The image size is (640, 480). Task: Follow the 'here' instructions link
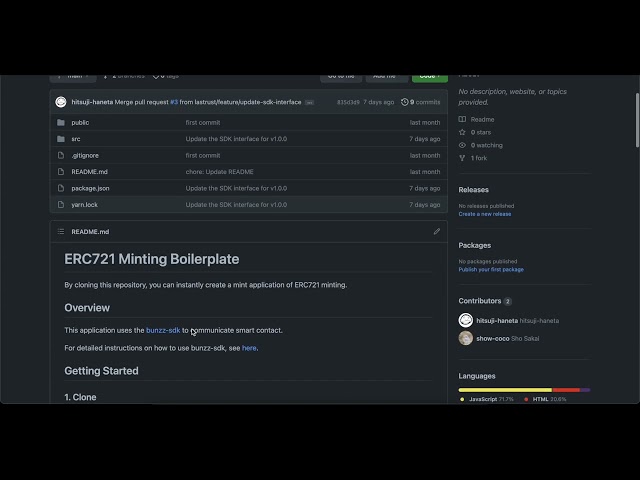(x=249, y=348)
